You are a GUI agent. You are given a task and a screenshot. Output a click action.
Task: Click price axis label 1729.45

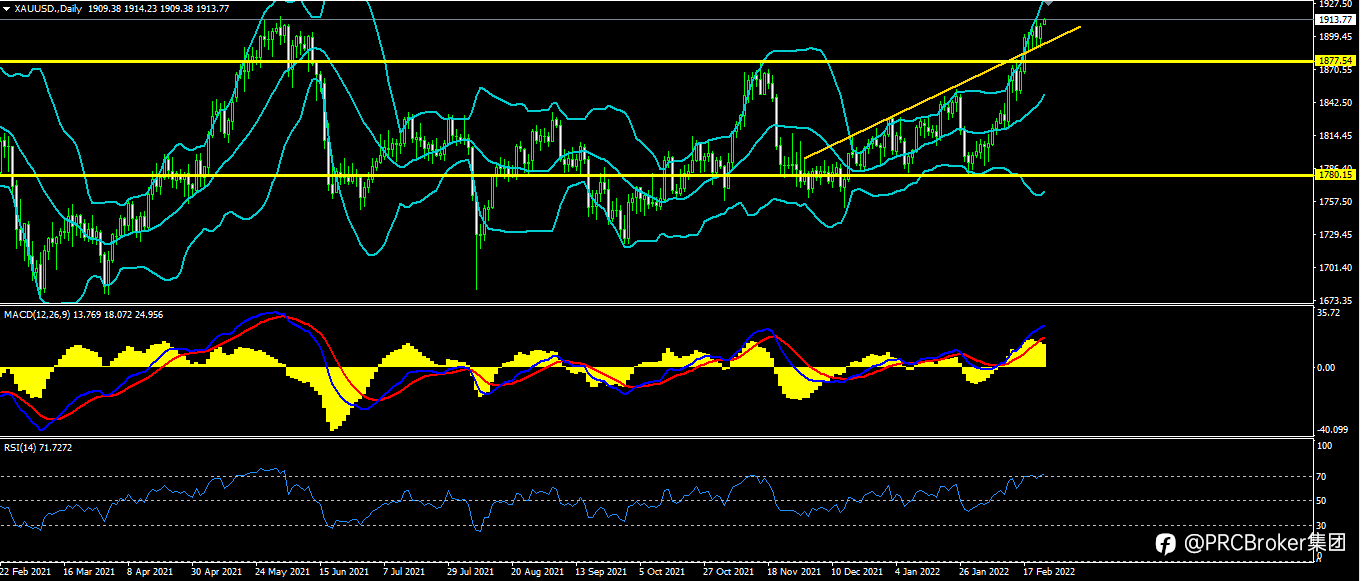pos(1335,235)
